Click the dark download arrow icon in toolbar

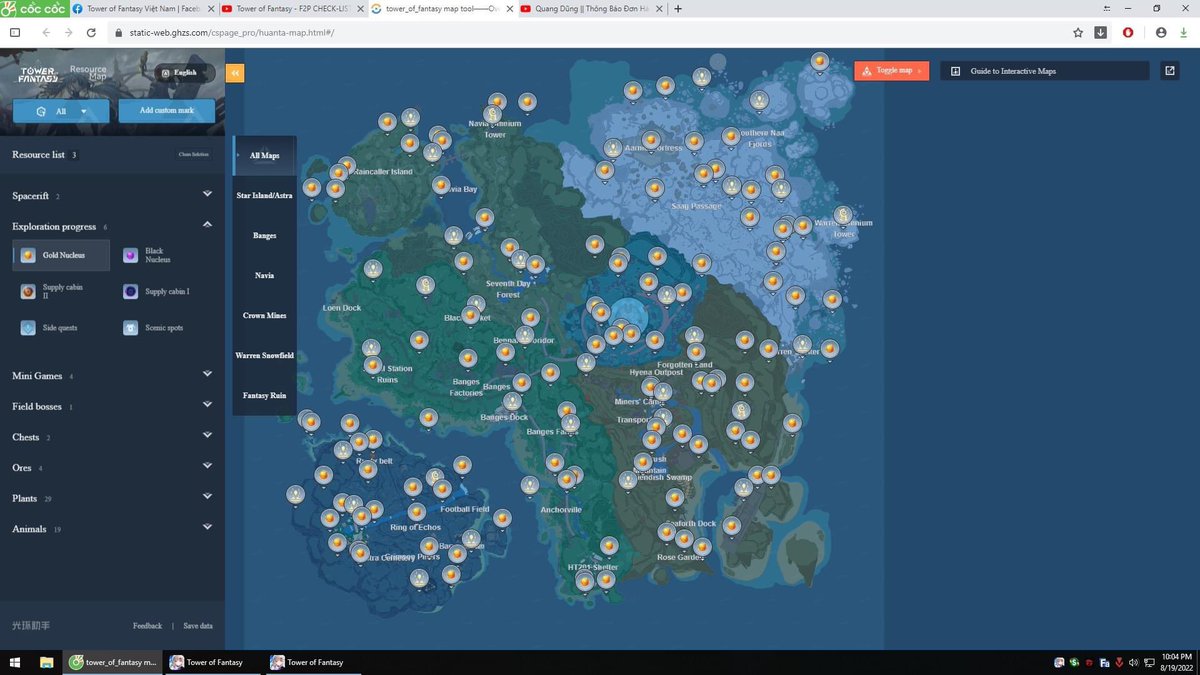(x=1101, y=32)
